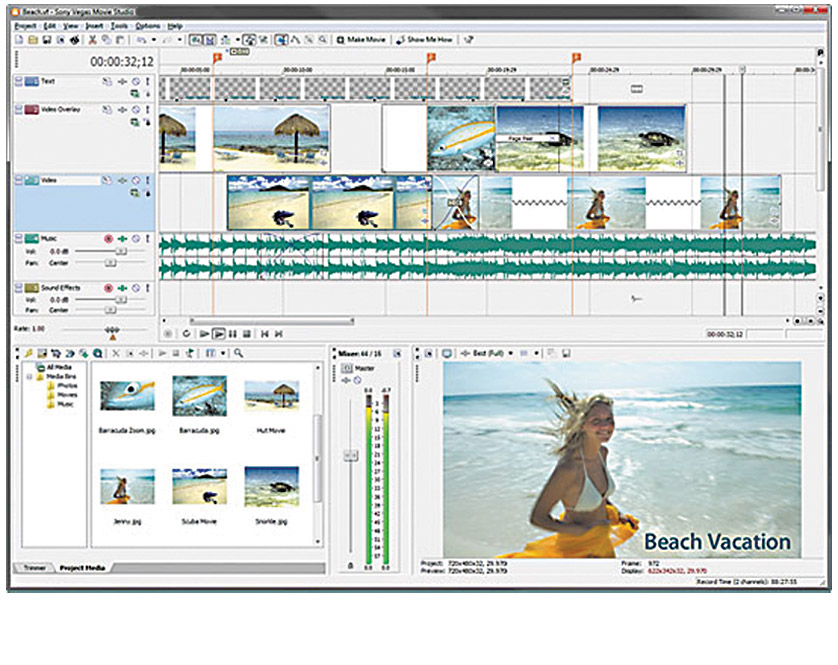Click the Paste icon in main toolbar

point(120,40)
